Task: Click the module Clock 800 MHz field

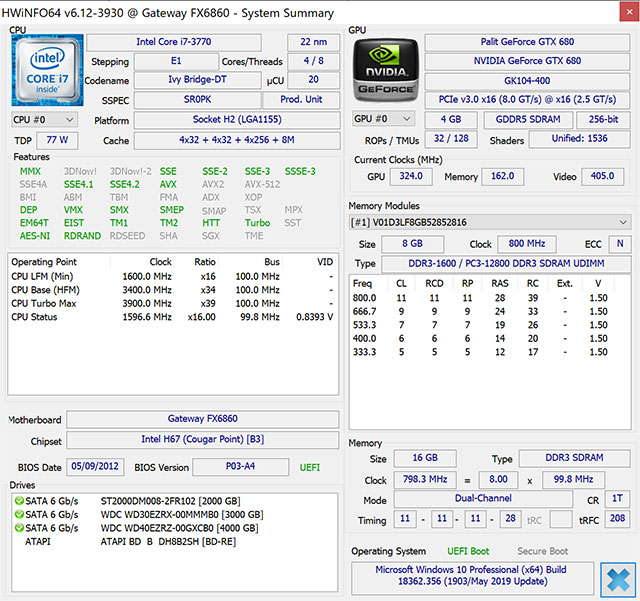Action: (x=527, y=244)
